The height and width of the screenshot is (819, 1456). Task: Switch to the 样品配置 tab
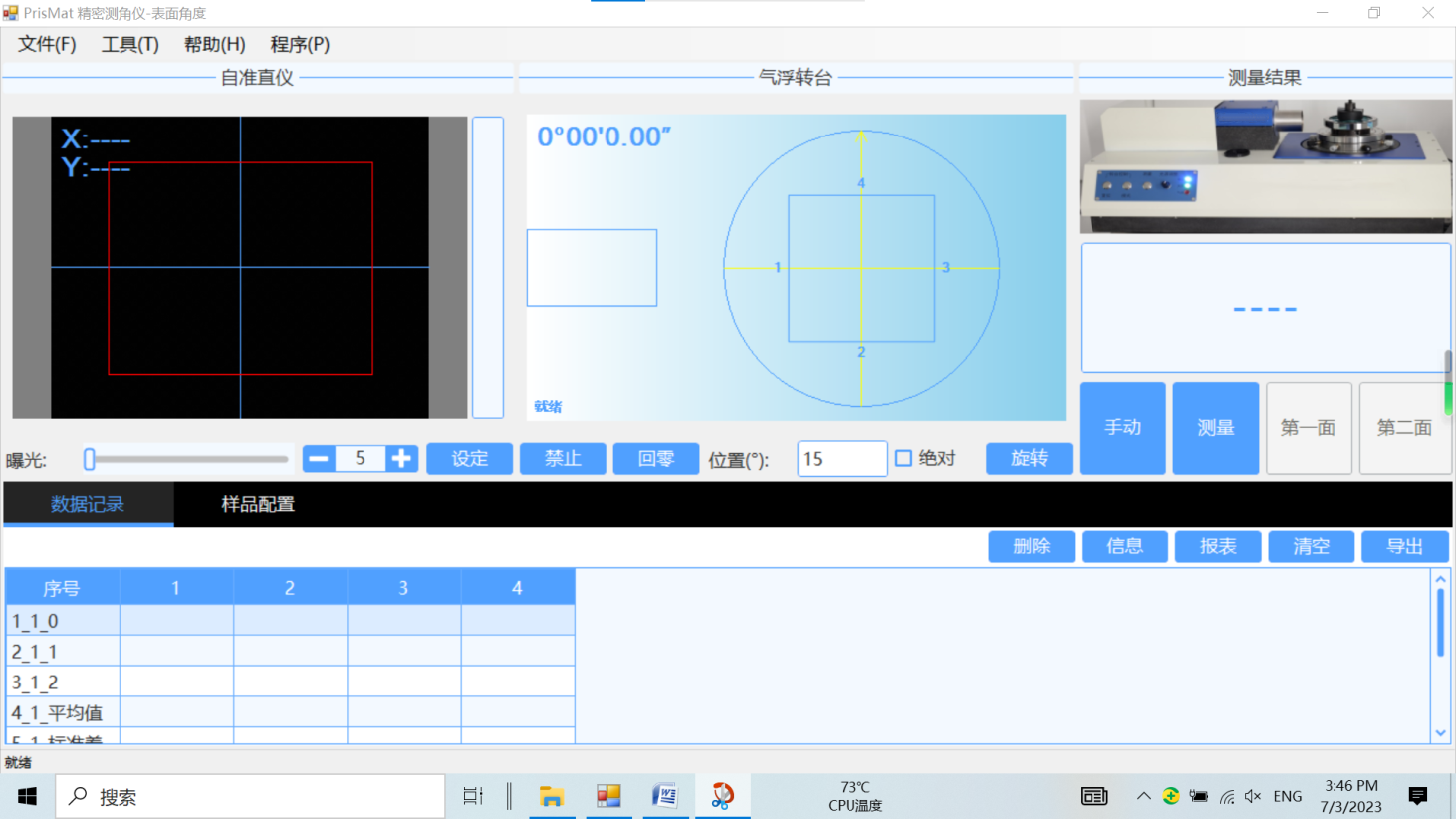click(x=258, y=504)
